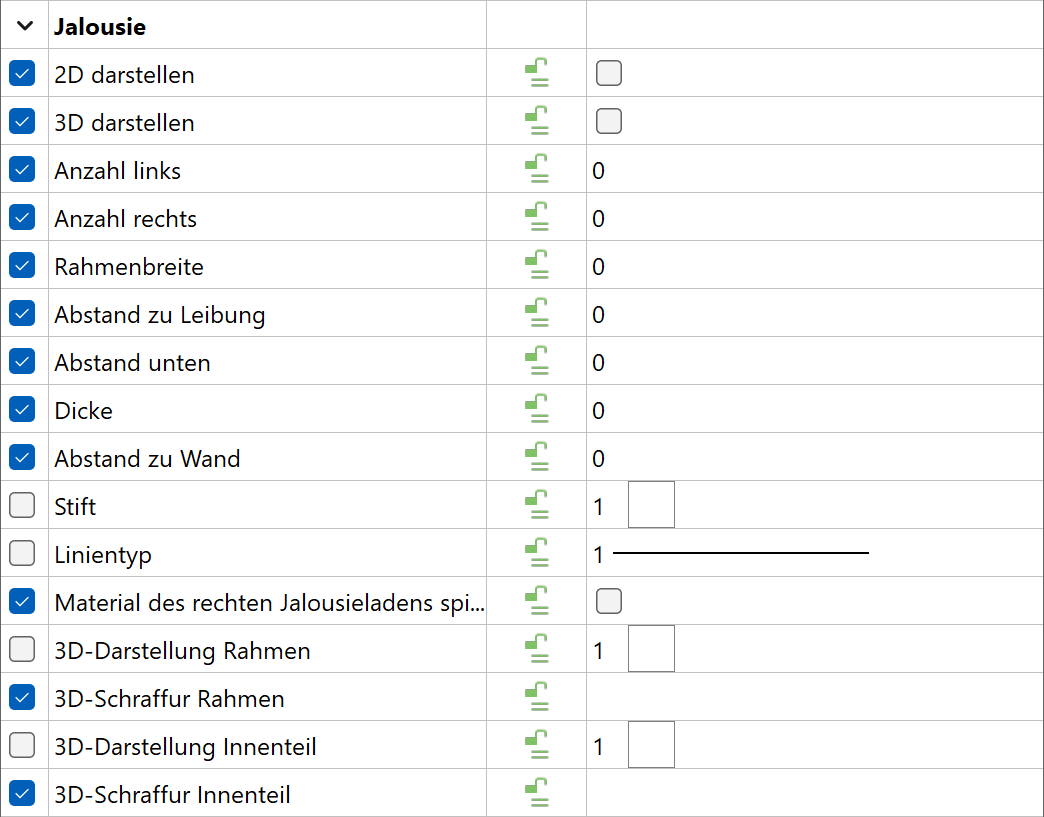Select the 3D-Darstellung Rahmen color swatch
Screen dimensions: 1044x817
click(651, 649)
